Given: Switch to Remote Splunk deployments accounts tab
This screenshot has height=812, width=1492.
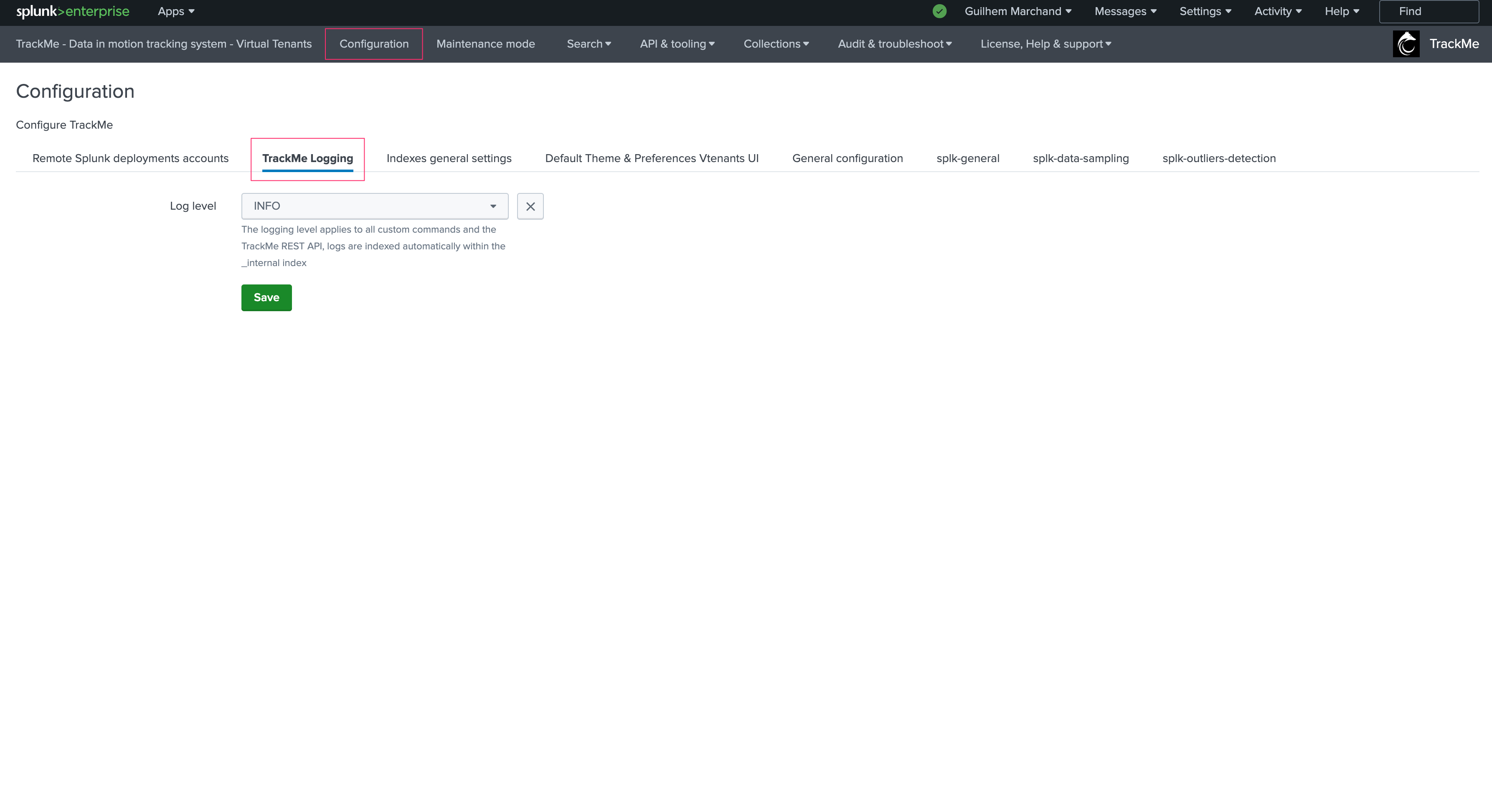Looking at the screenshot, I should (x=130, y=158).
